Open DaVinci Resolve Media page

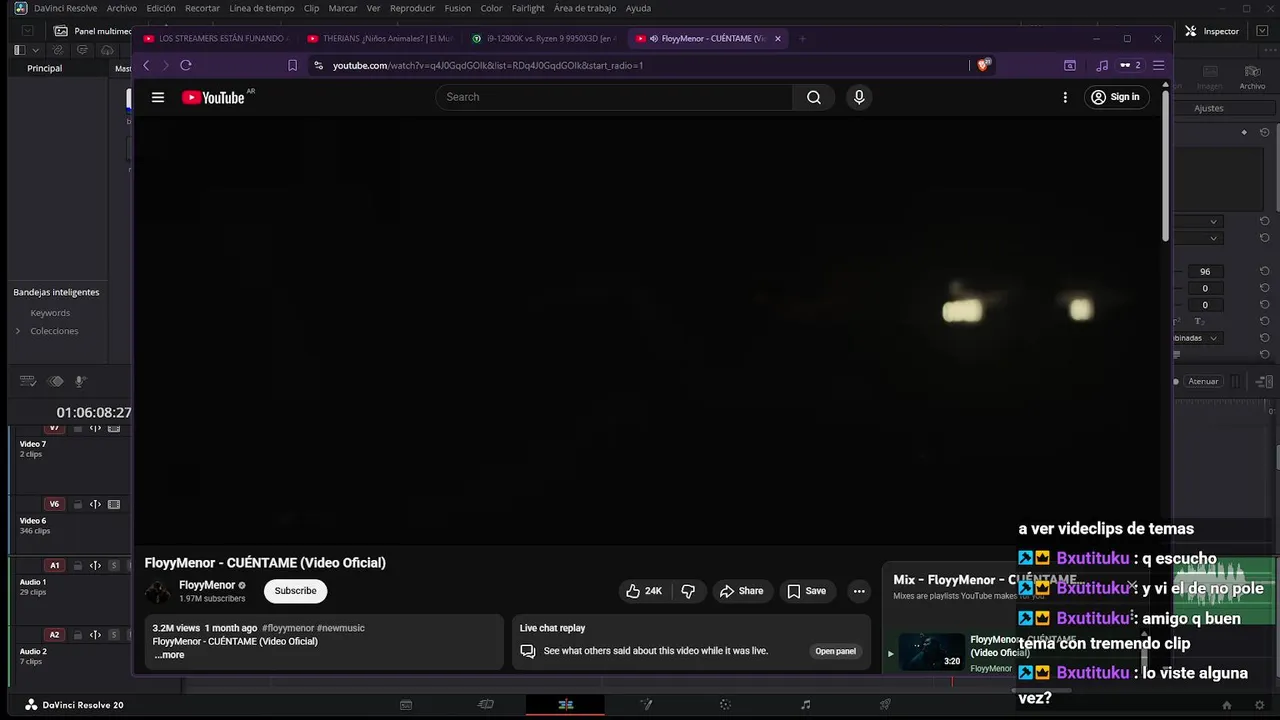point(406,705)
